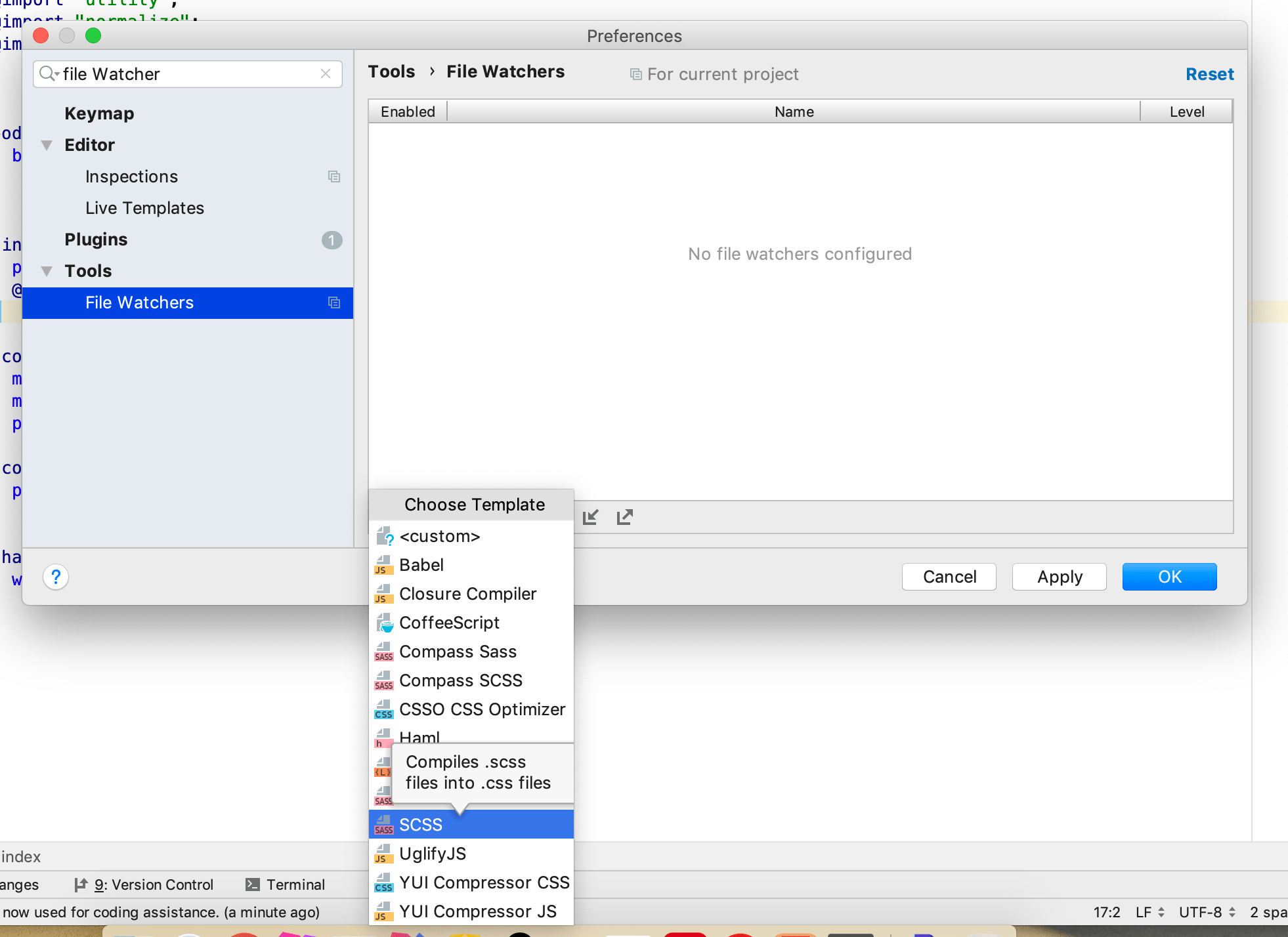Click the help question mark icon
The image size is (1288, 937).
[56, 577]
